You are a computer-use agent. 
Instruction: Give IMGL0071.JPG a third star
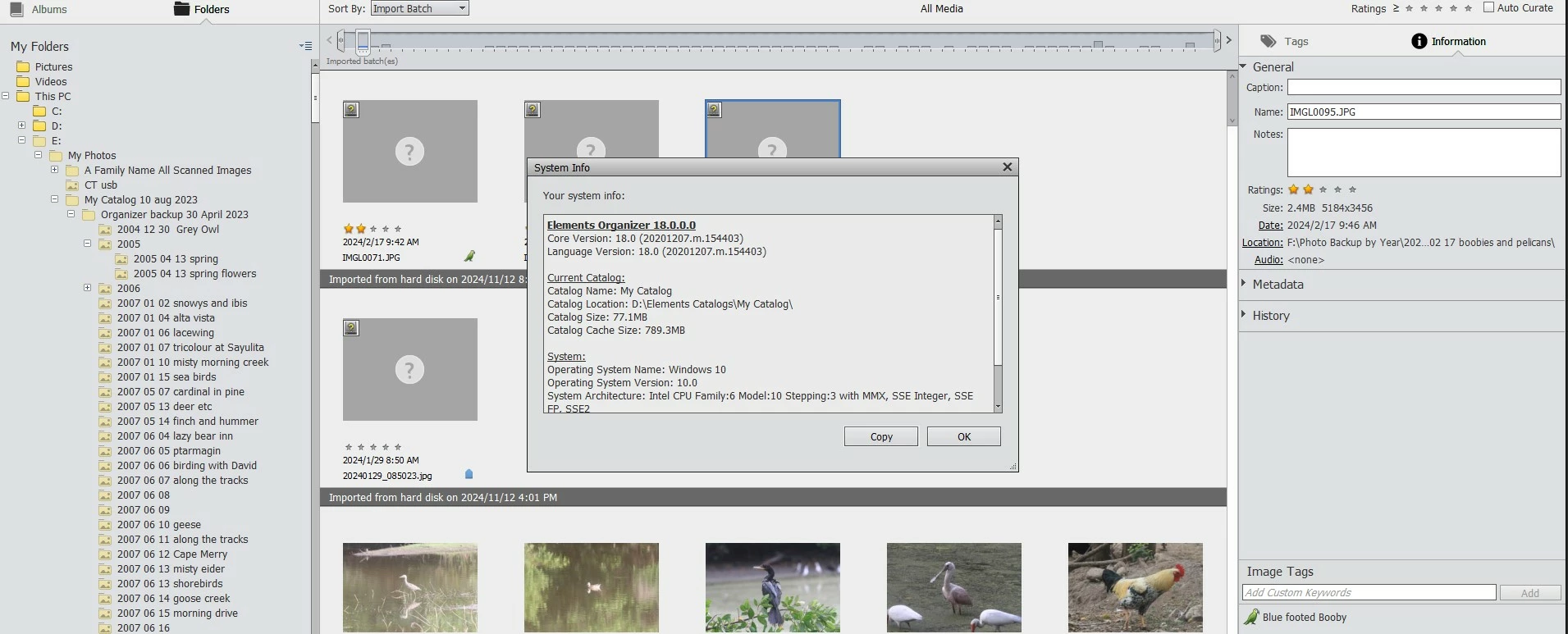(x=373, y=229)
